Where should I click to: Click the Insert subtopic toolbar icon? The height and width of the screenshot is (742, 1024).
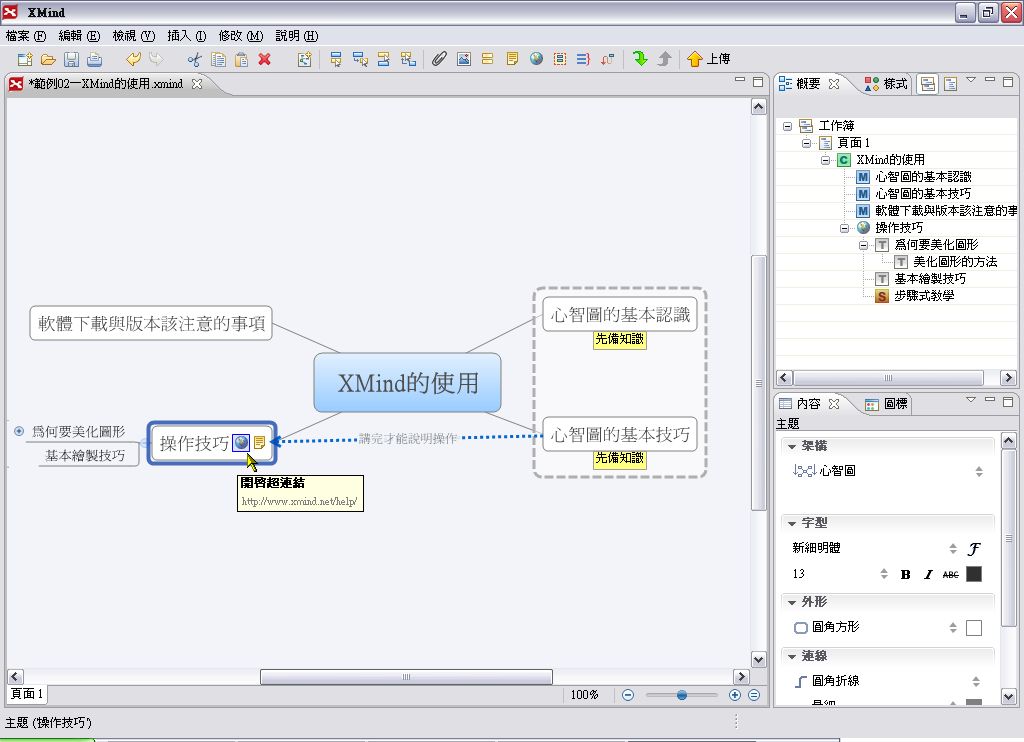point(360,59)
